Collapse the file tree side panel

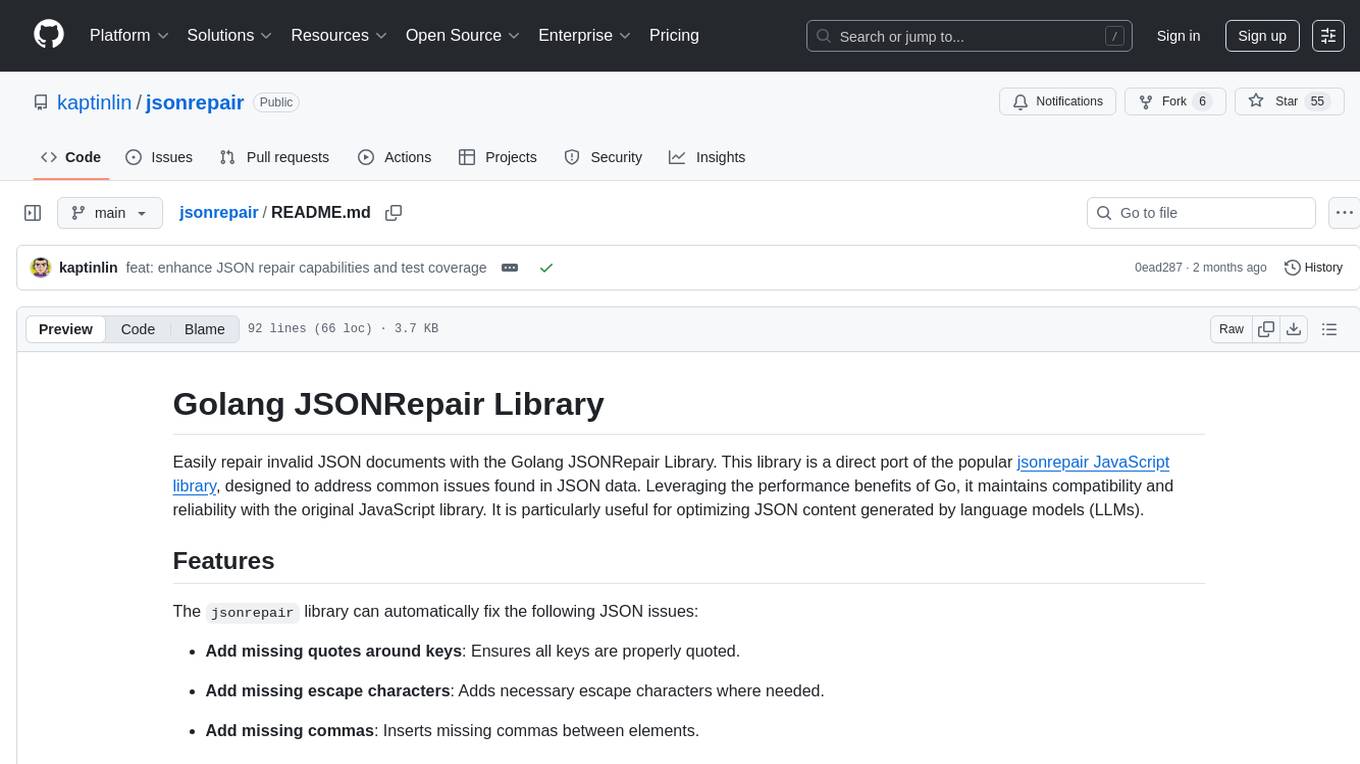pos(33,213)
